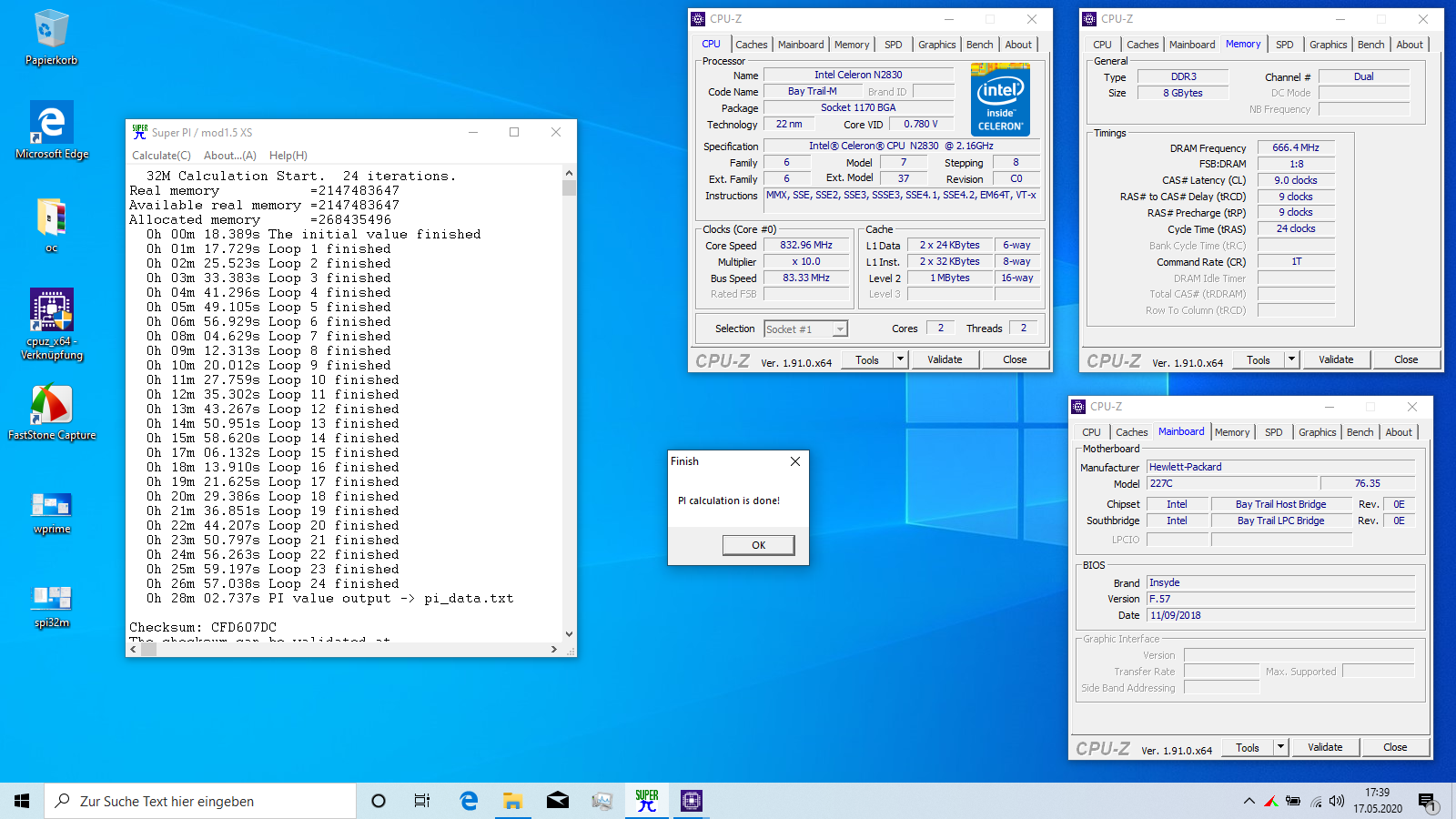Click the Bay Trail Host Bridge chipset field
This screenshot has width=1456, height=819.
point(1280,504)
